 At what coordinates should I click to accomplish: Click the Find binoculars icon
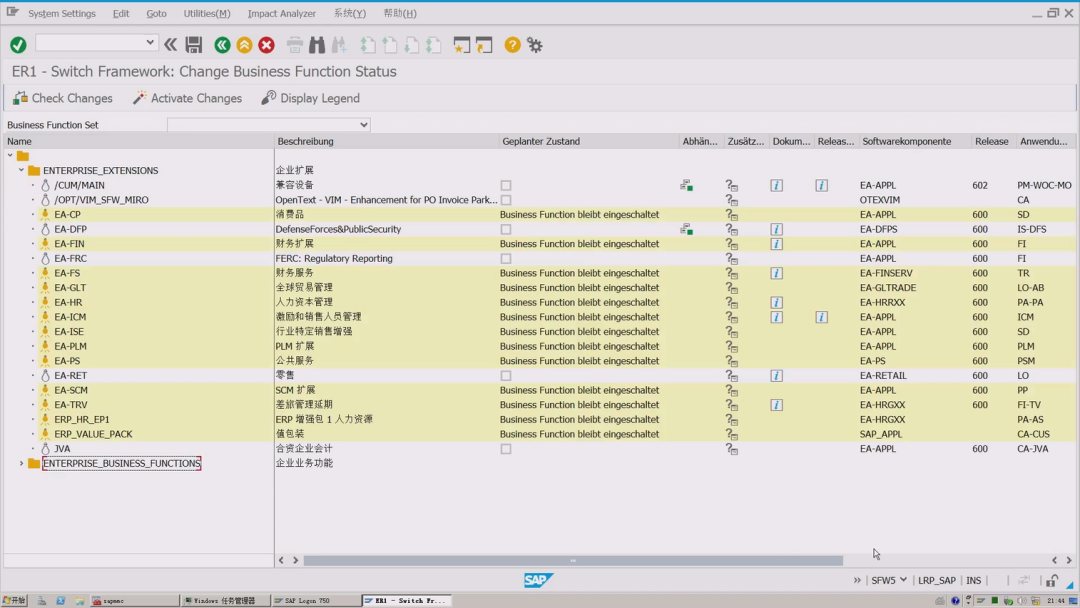pos(317,45)
